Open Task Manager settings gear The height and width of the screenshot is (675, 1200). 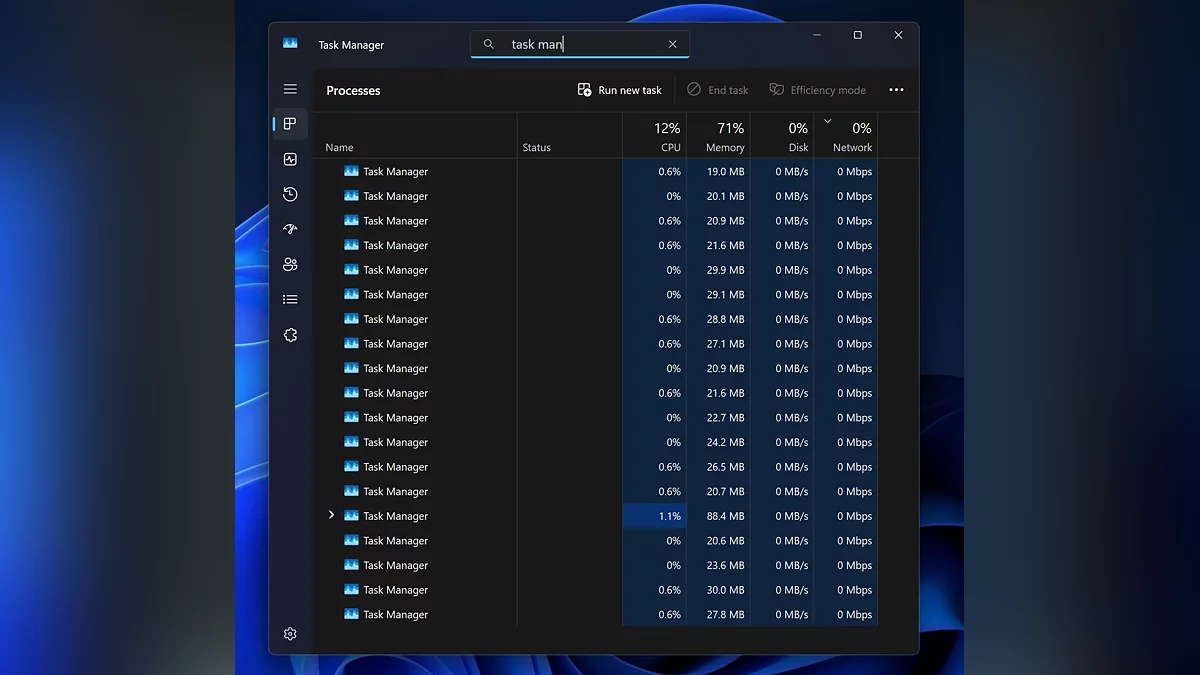290,634
